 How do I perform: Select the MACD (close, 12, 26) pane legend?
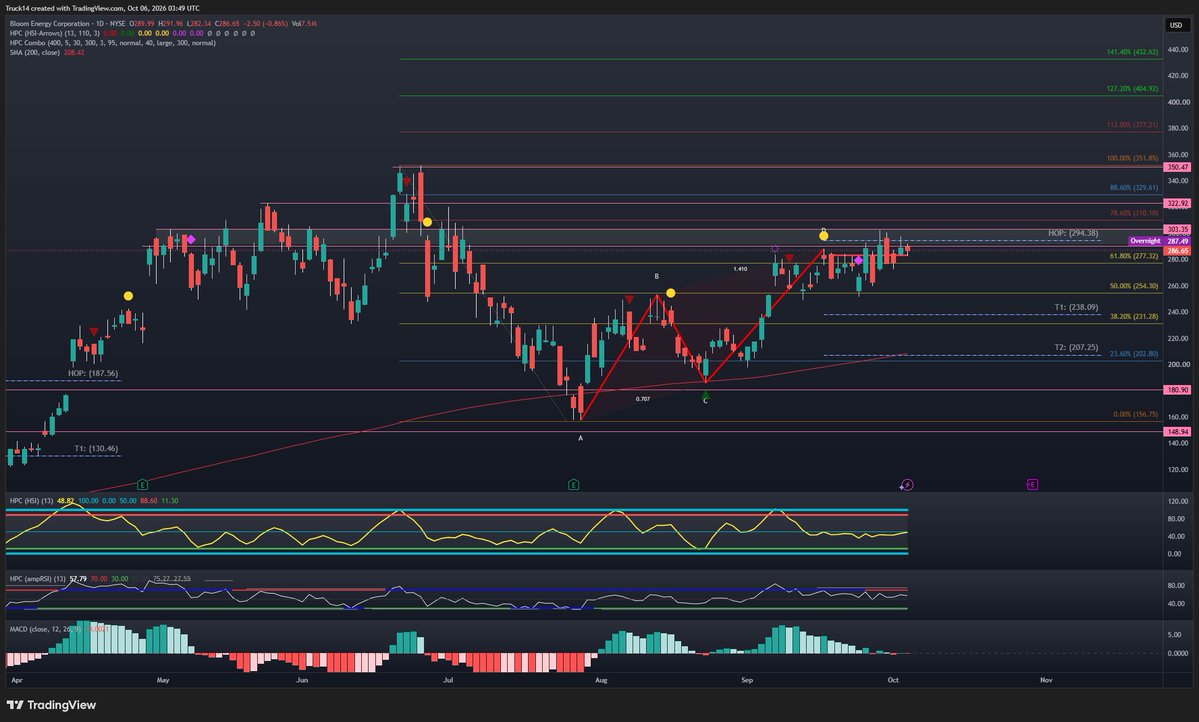click(x=44, y=629)
